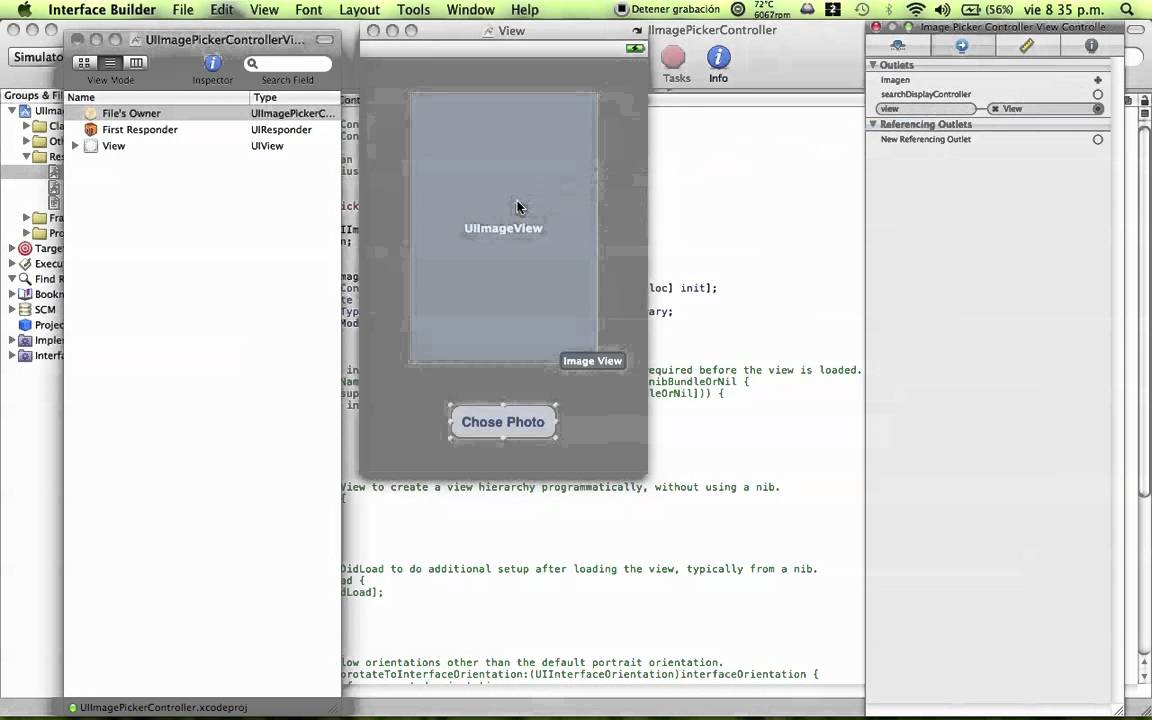Viewport: 1152px width, 720px height.
Task: Open the Help menu
Action: click(525, 10)
